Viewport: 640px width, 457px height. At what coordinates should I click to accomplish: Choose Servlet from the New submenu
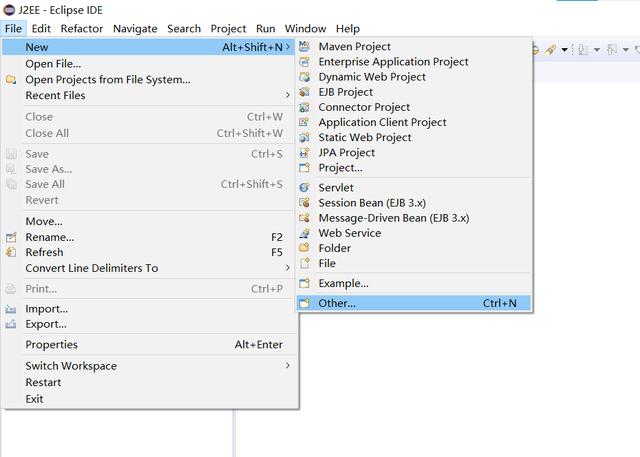[414, 187]
